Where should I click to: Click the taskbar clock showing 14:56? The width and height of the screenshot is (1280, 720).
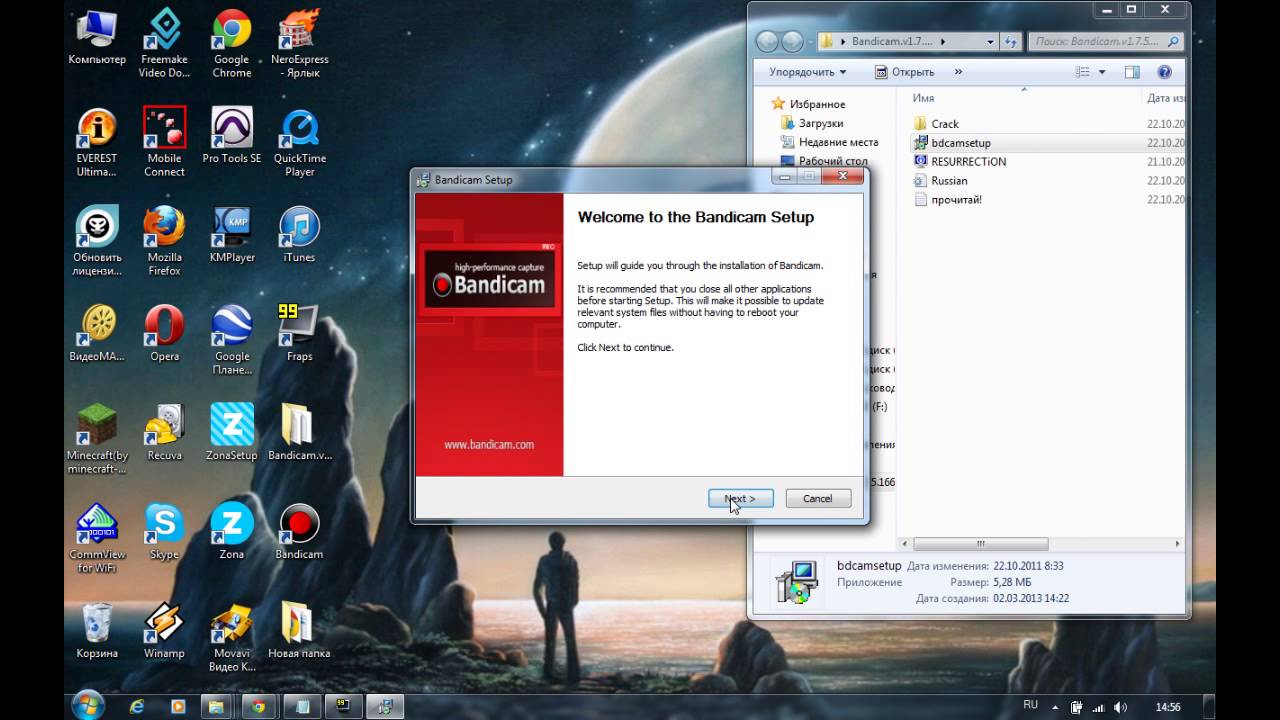tap(1167, 707)
